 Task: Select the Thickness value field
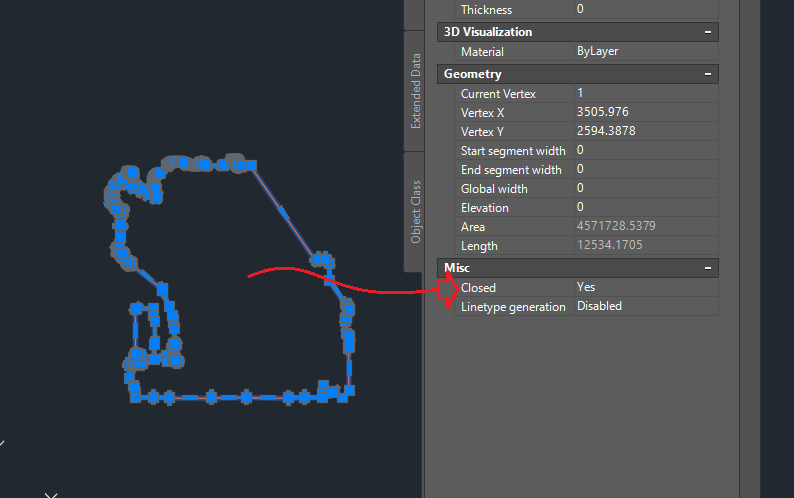pos(646,9)
